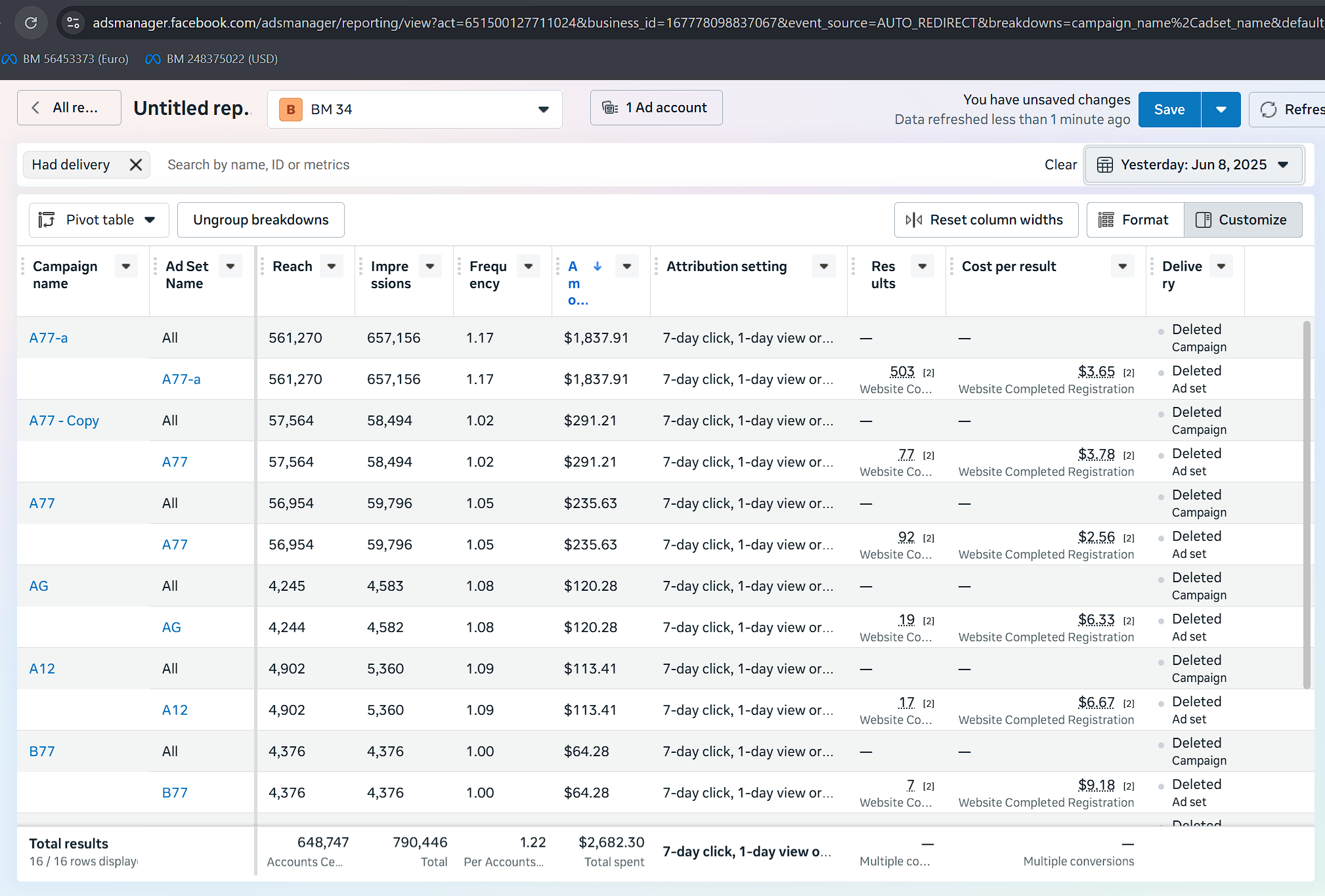Open the A77 - Copy campaign link
Screen dimensions: 1325x896
[64, 421]
